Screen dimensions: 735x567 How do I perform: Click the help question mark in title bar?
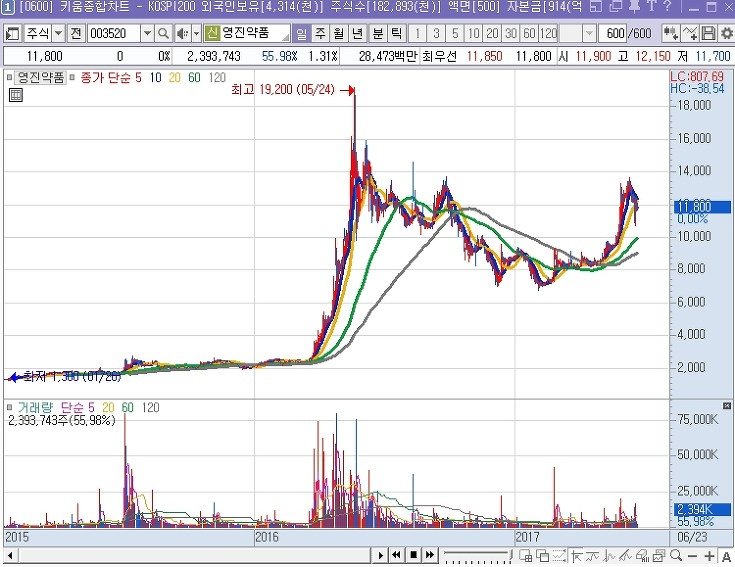point(668,6)
